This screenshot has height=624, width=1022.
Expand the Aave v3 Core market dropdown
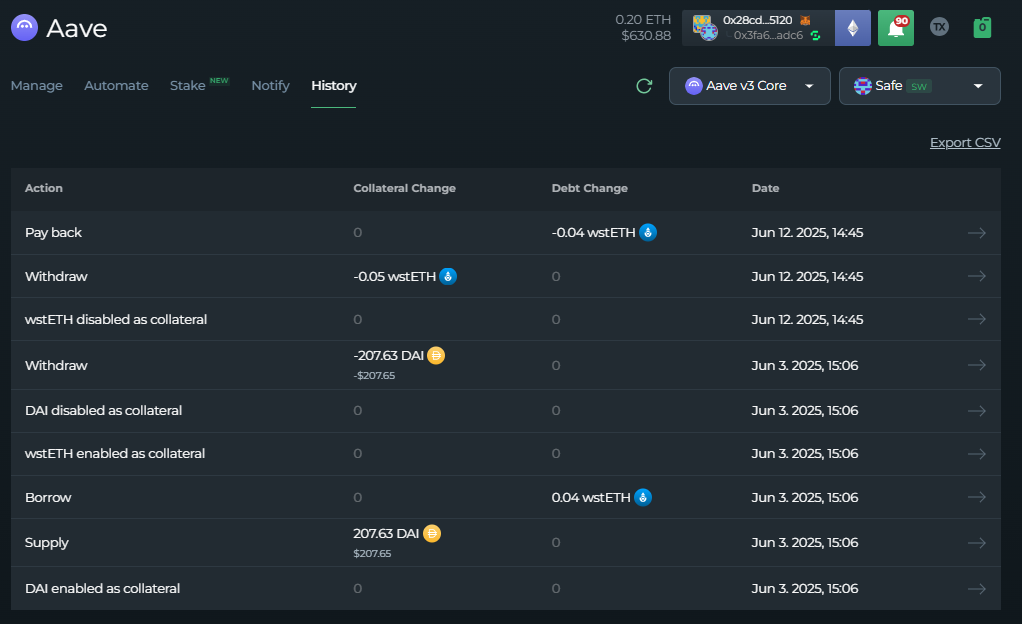pos(749,86)
